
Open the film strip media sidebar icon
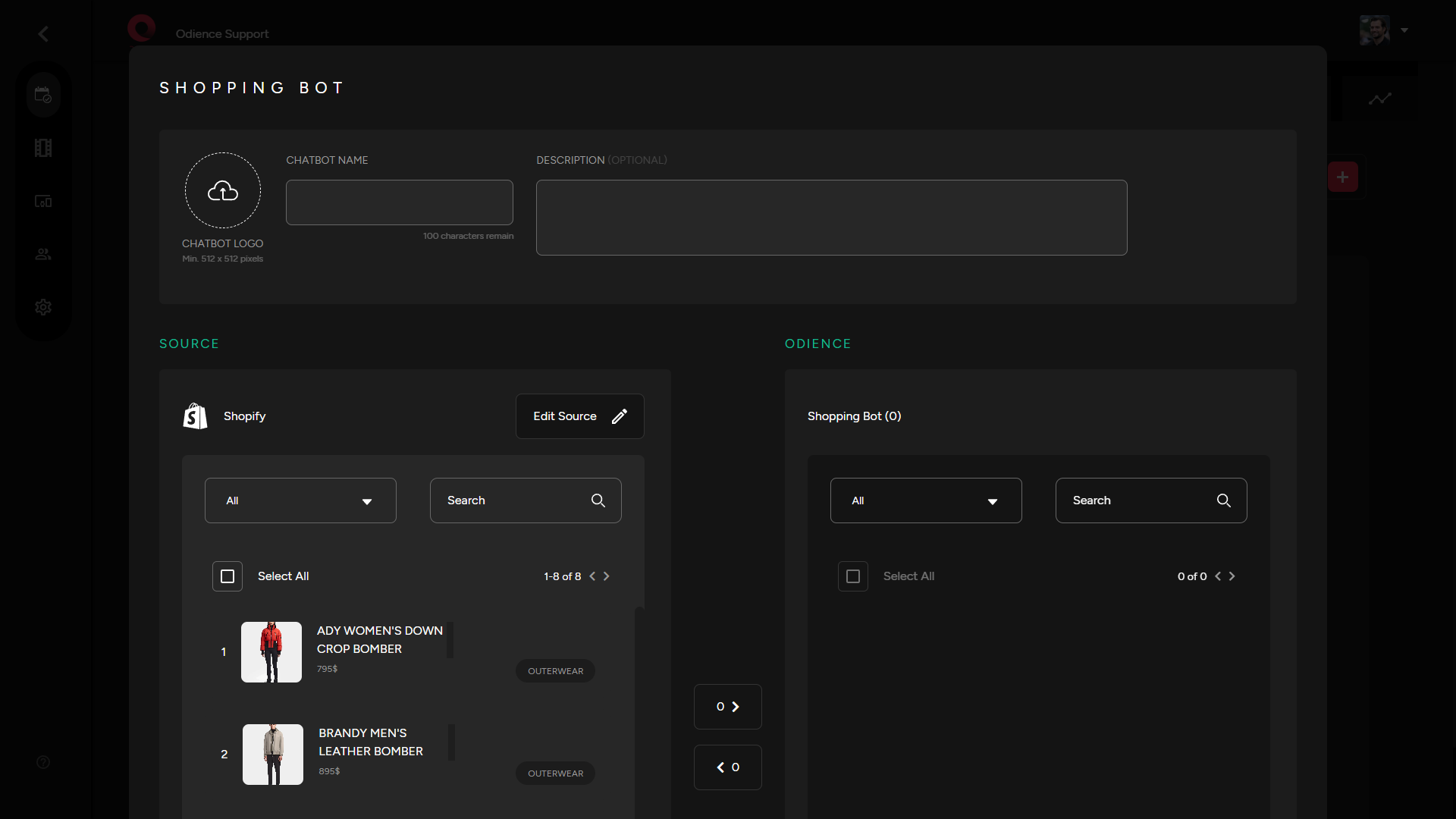(43, 149)
